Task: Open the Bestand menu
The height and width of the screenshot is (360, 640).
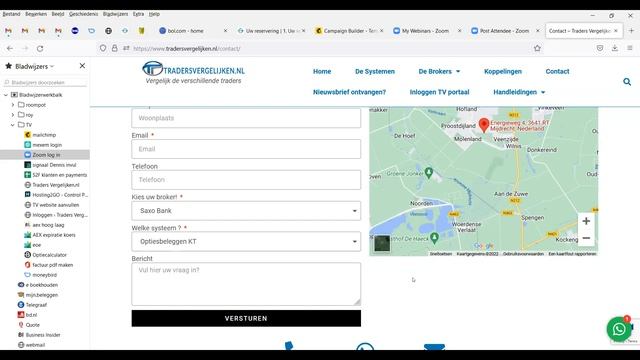Action: click(x=11, y=14)
